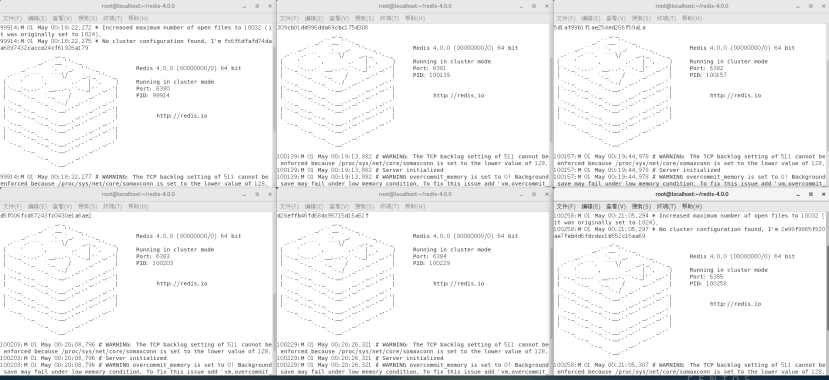Click http://redis.io in the port 6382 terminal
The width and height of the screenshot is (829, 380).
[735, 96]
